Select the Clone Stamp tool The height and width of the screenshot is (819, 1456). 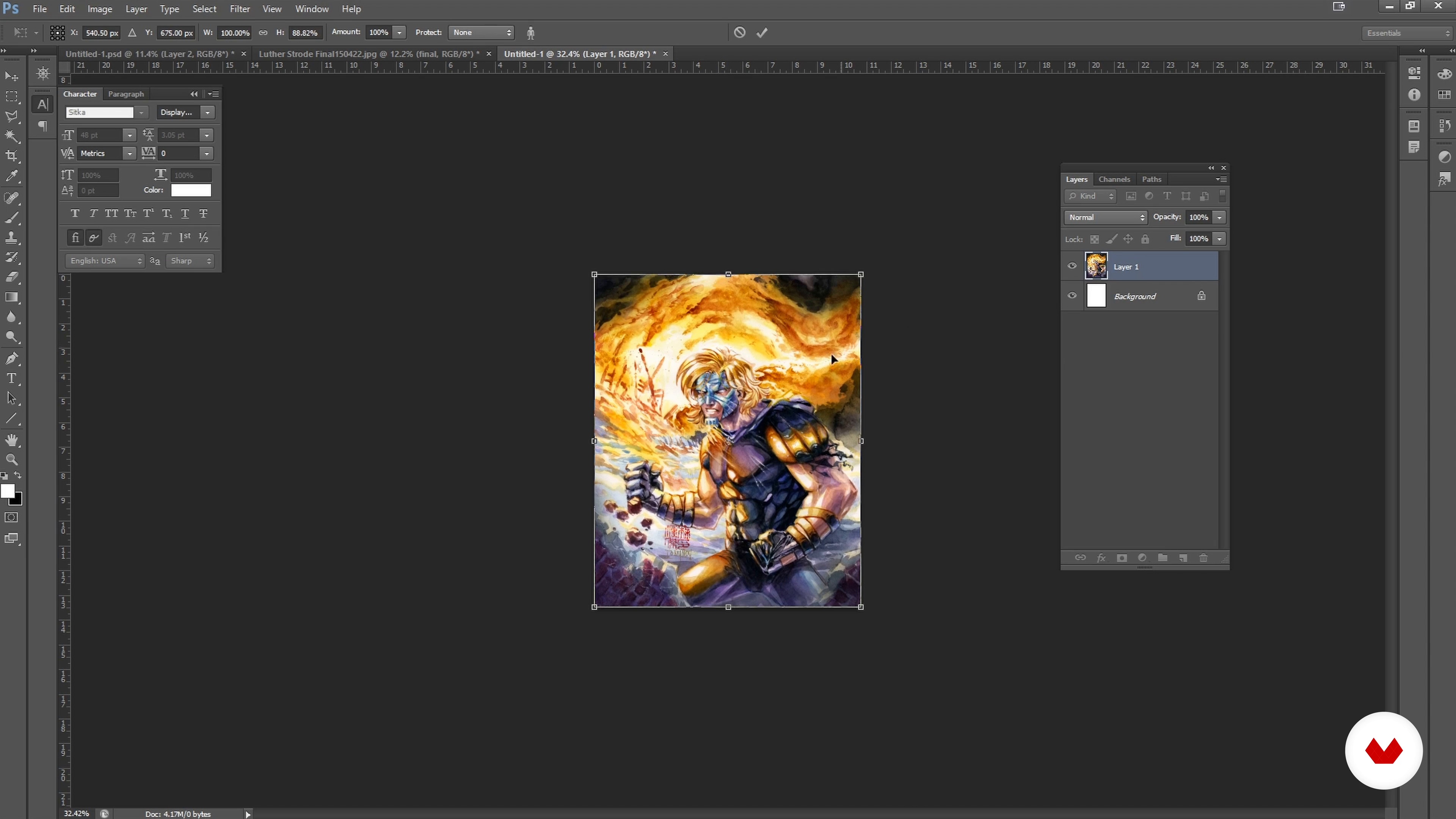point(11,237)
